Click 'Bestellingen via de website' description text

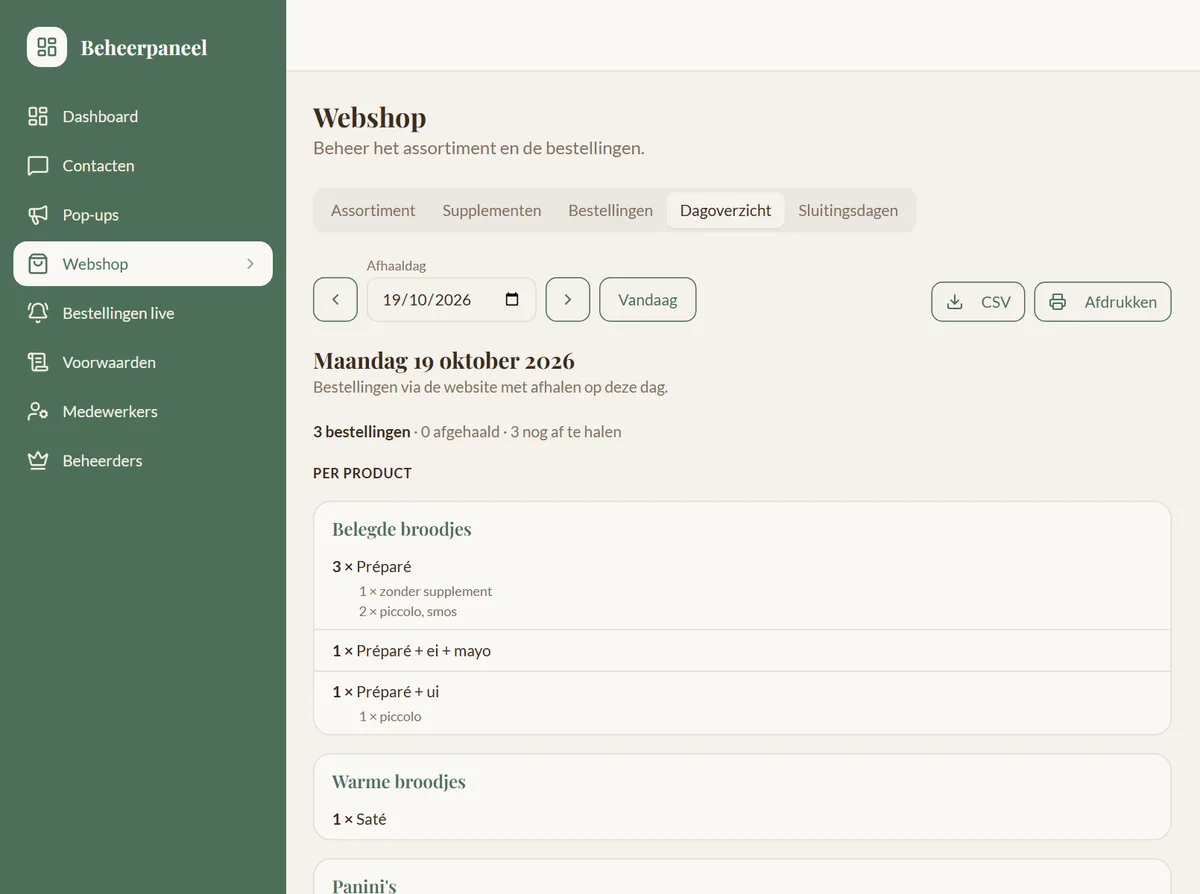490,387
